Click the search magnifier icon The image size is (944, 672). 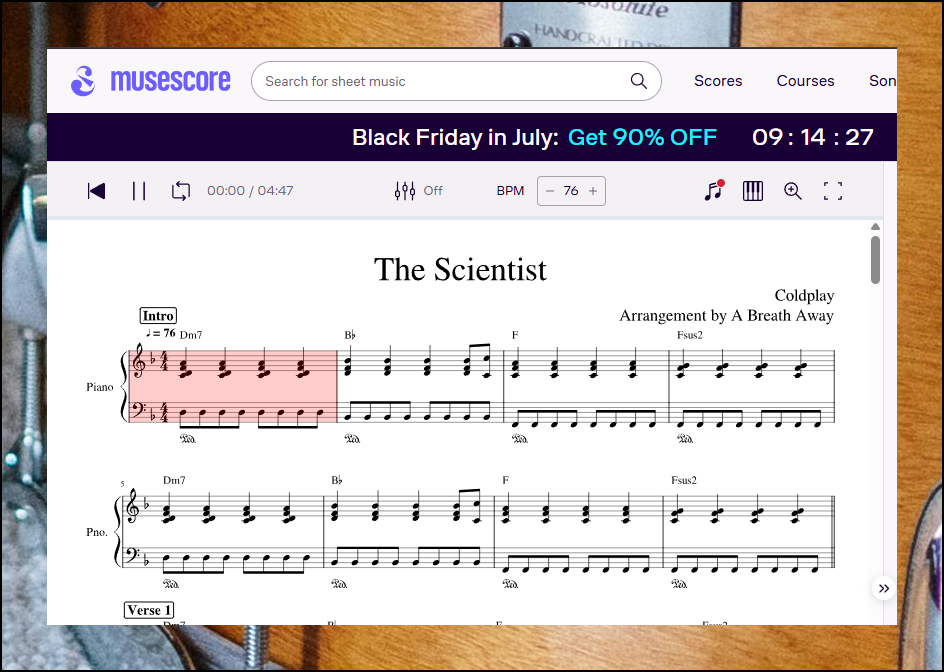639,81
